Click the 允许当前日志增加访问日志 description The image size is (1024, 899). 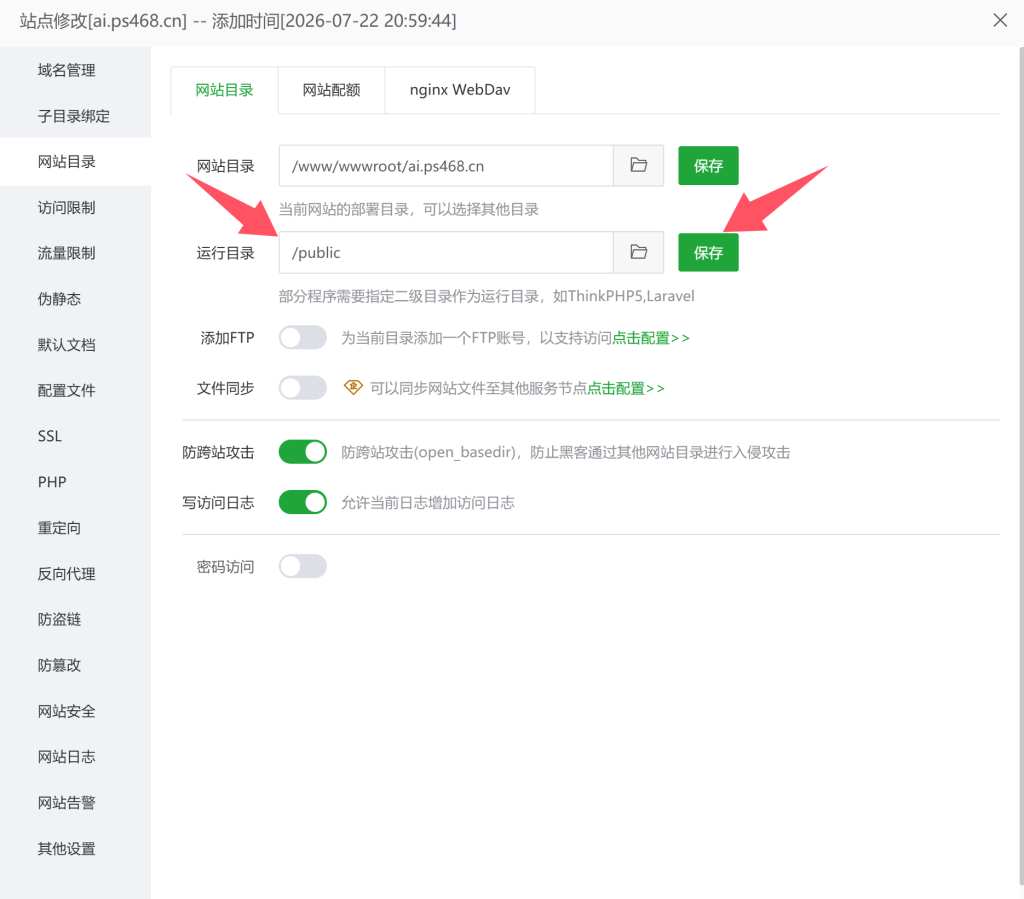click(x=428, y=503)
